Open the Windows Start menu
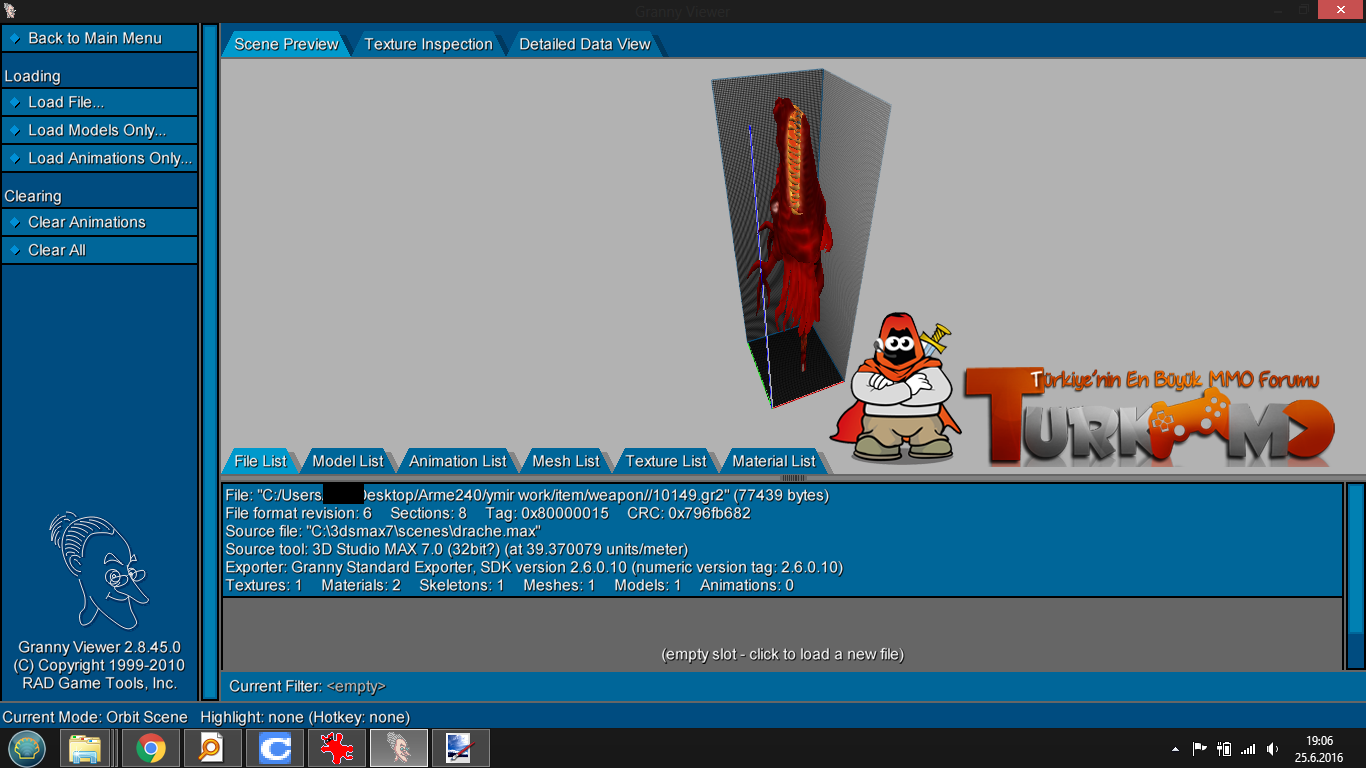Image resolution: width=1366 pixels, height=768 pixels. click(x=27, y=748)
